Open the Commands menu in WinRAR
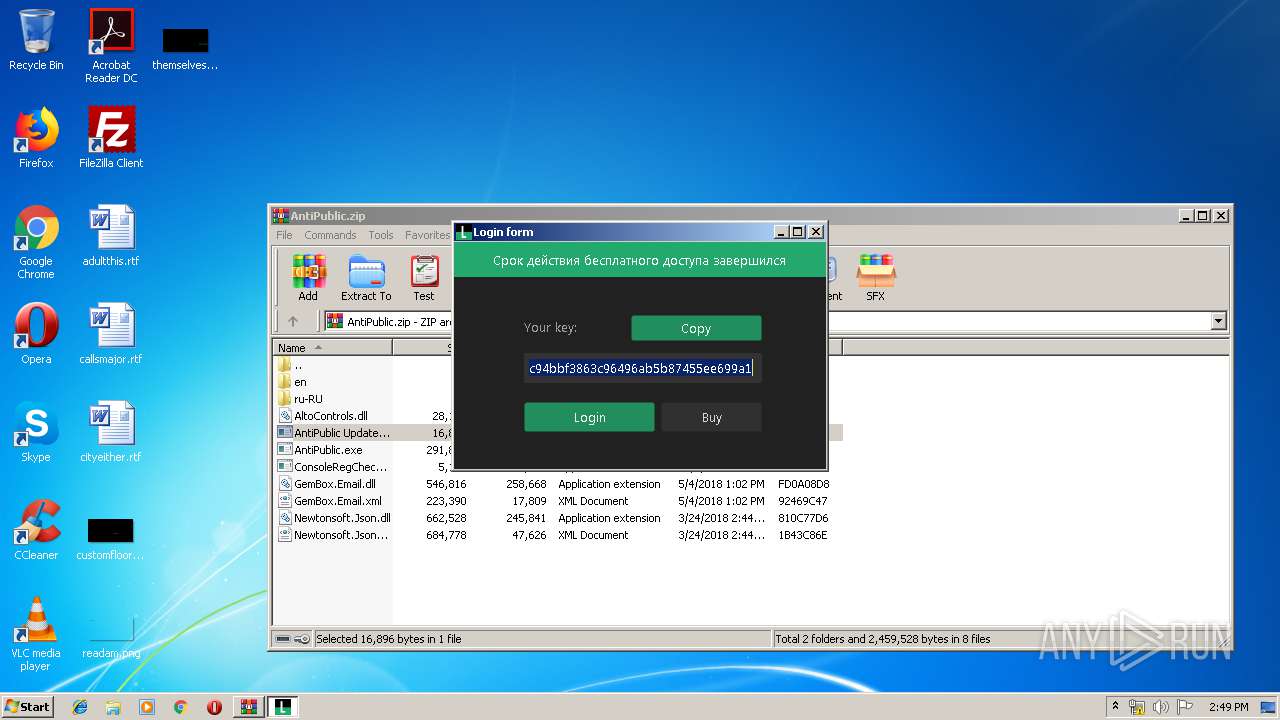 coord(330,235)
